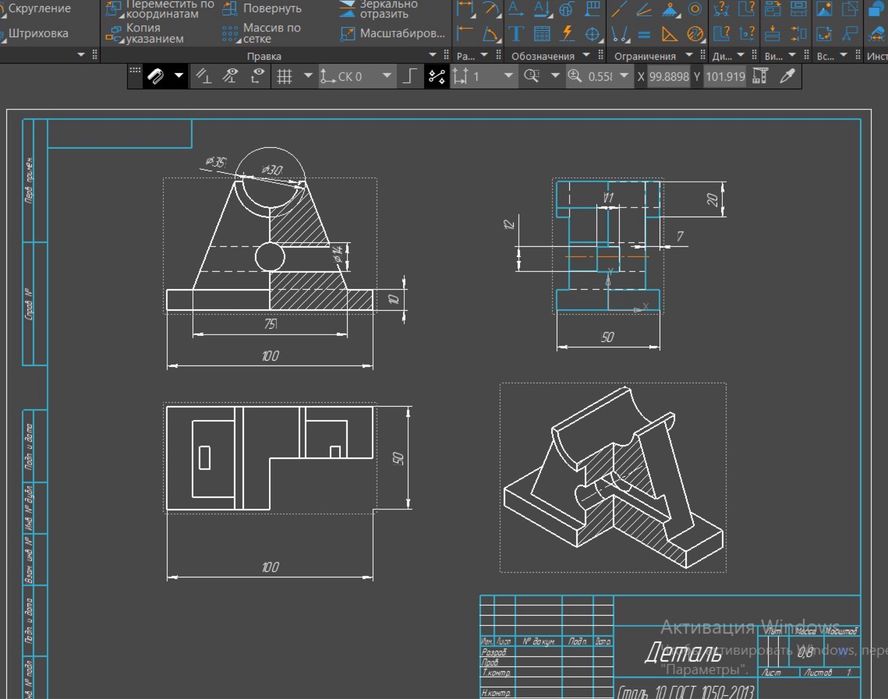Insert picture via image icon
Image resolution: width=888 pixels, height=699 pixels.
point(824,8)
